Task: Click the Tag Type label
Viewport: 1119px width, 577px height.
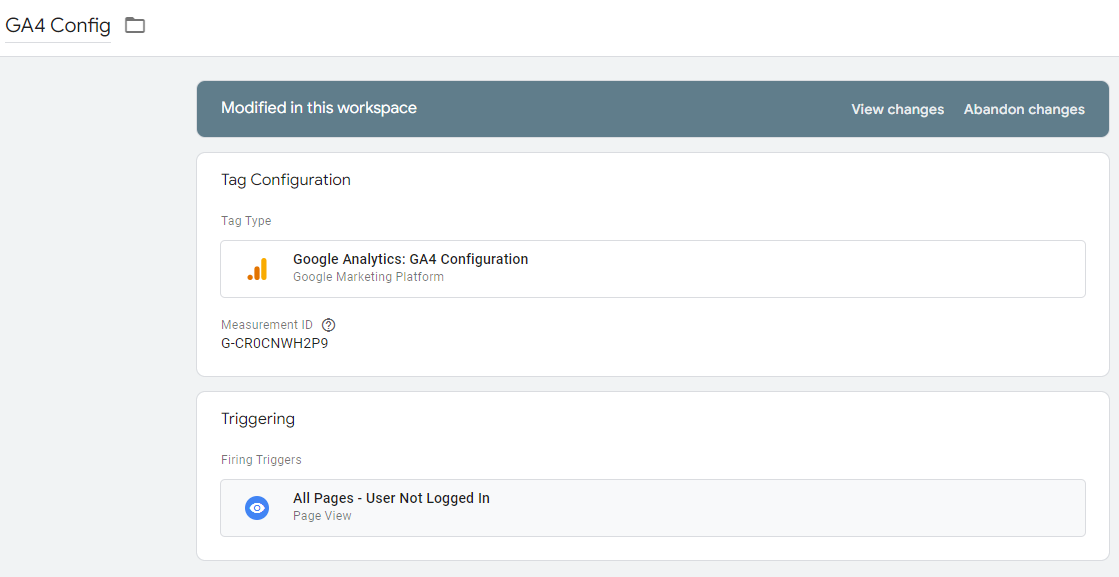Action: pyautogui.click(x=246, y=221)
